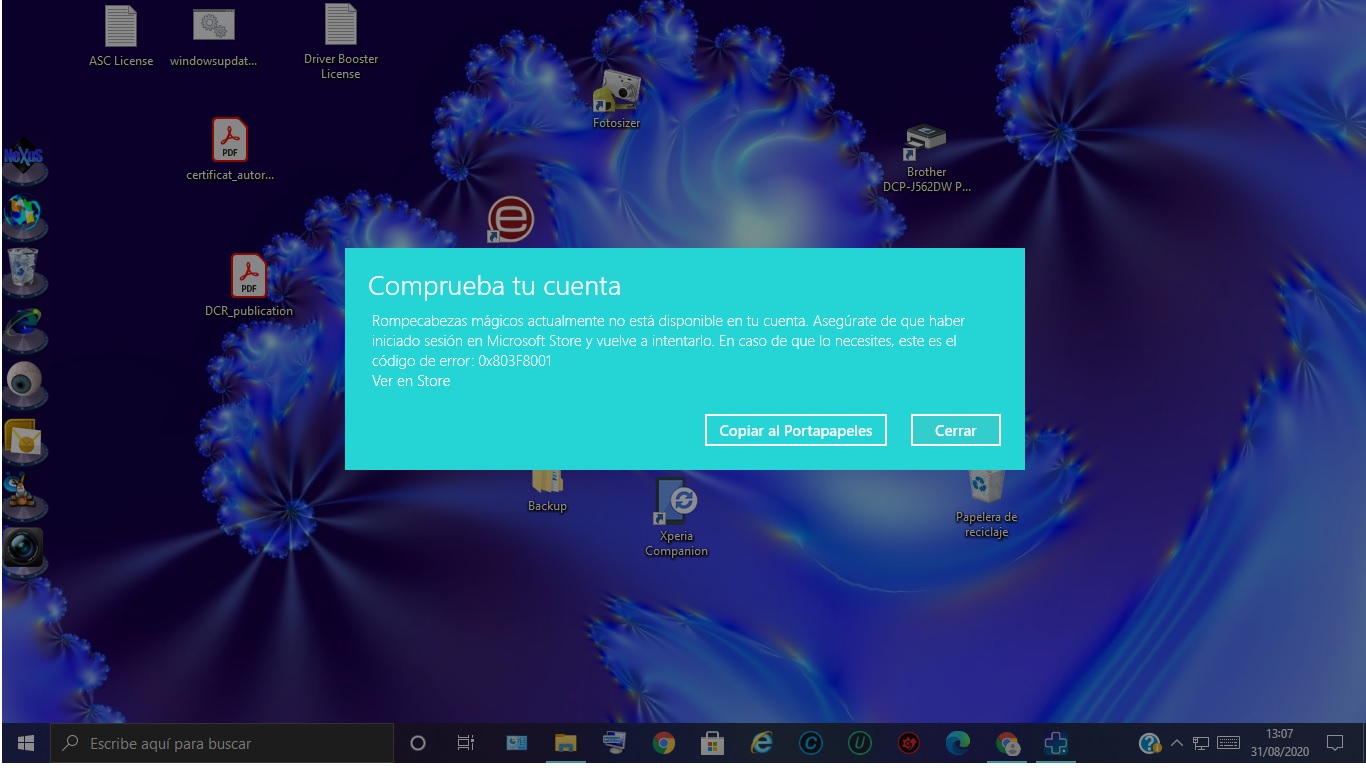The image size is (1366, 768).
Task: Click Copiar al Portapapeles button
Action: [x=796, y=430]
